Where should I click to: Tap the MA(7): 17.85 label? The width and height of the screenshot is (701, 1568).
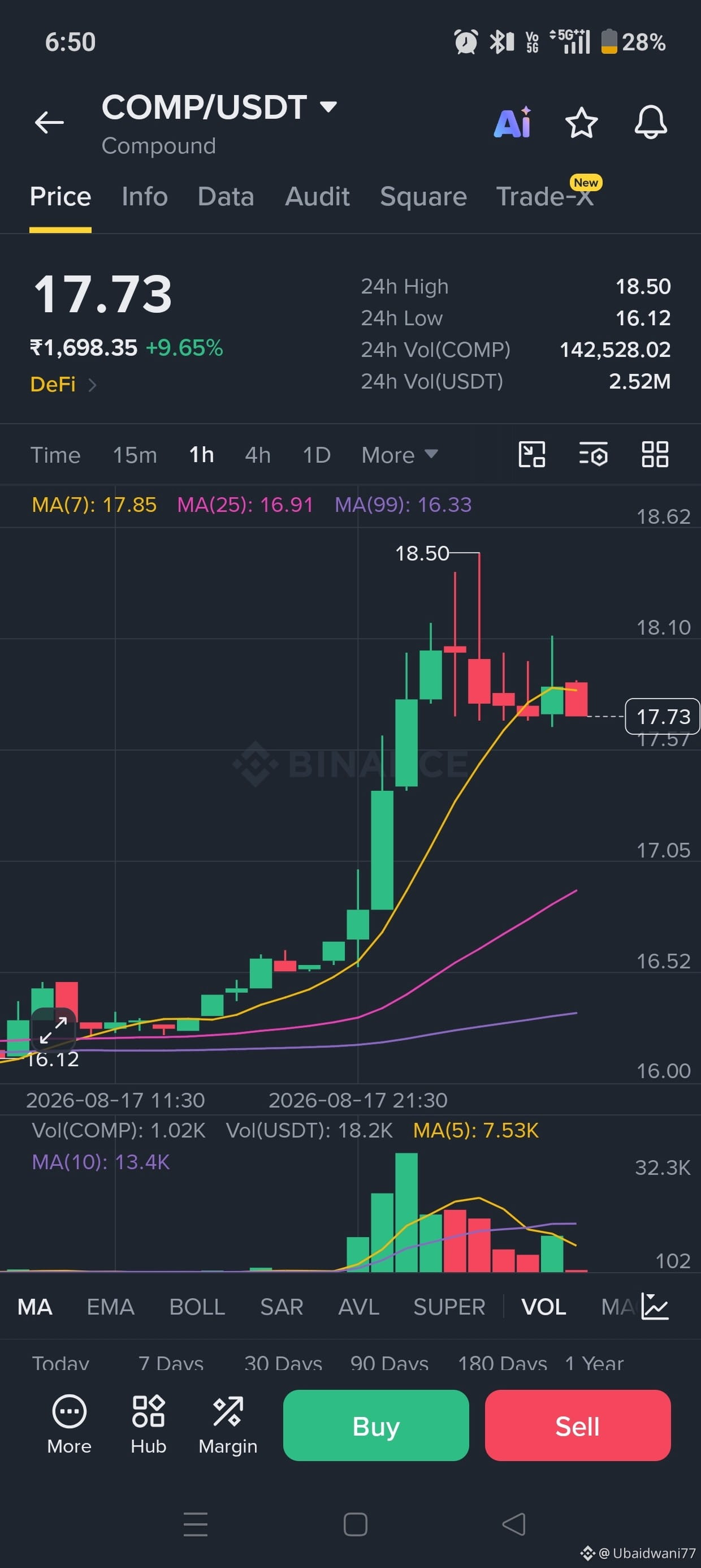pos(94,505)
